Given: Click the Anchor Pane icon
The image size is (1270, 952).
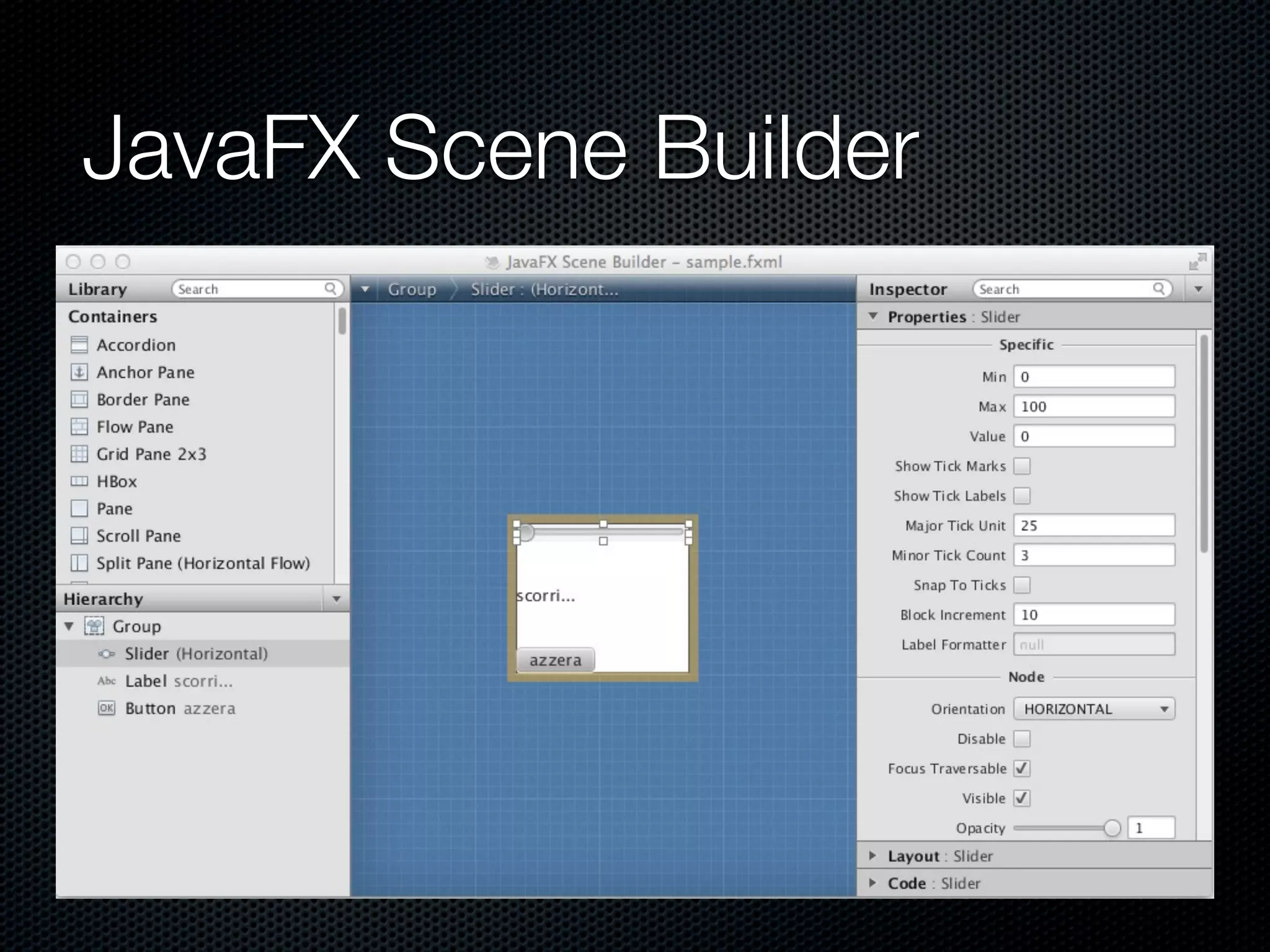Looking at the screenshot, I should point(79,372).
